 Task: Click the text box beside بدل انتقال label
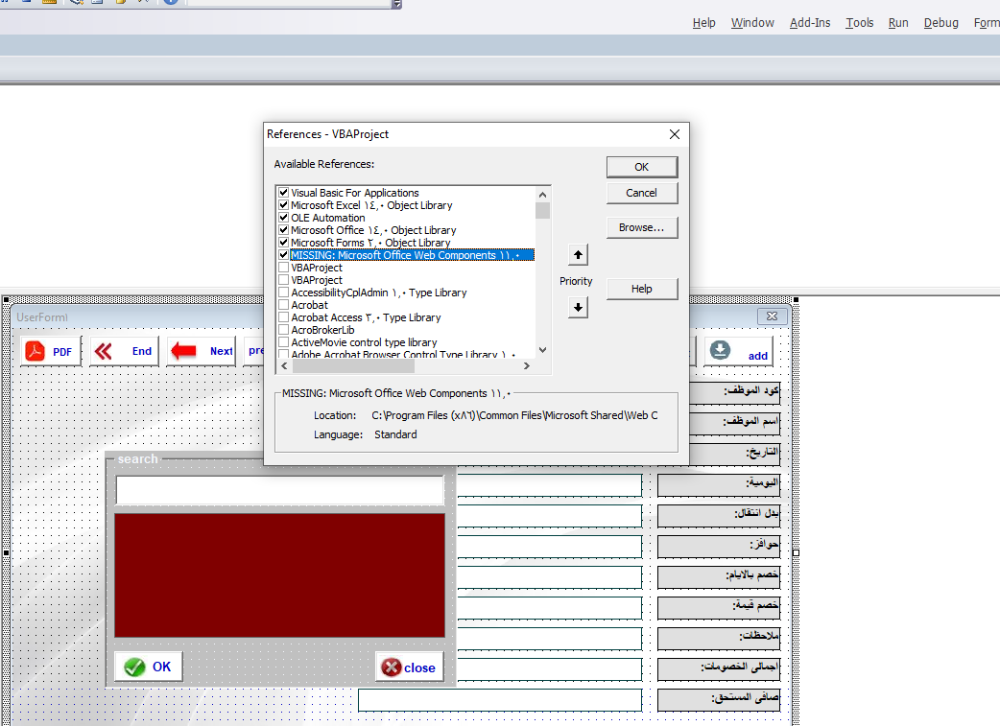point(550,516)
